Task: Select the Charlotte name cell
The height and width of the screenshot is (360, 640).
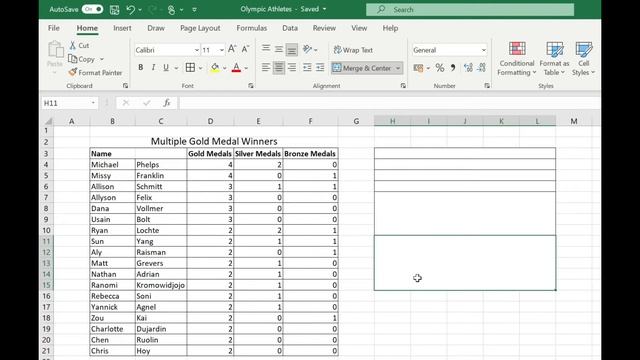Action: (x=112, y=329)
